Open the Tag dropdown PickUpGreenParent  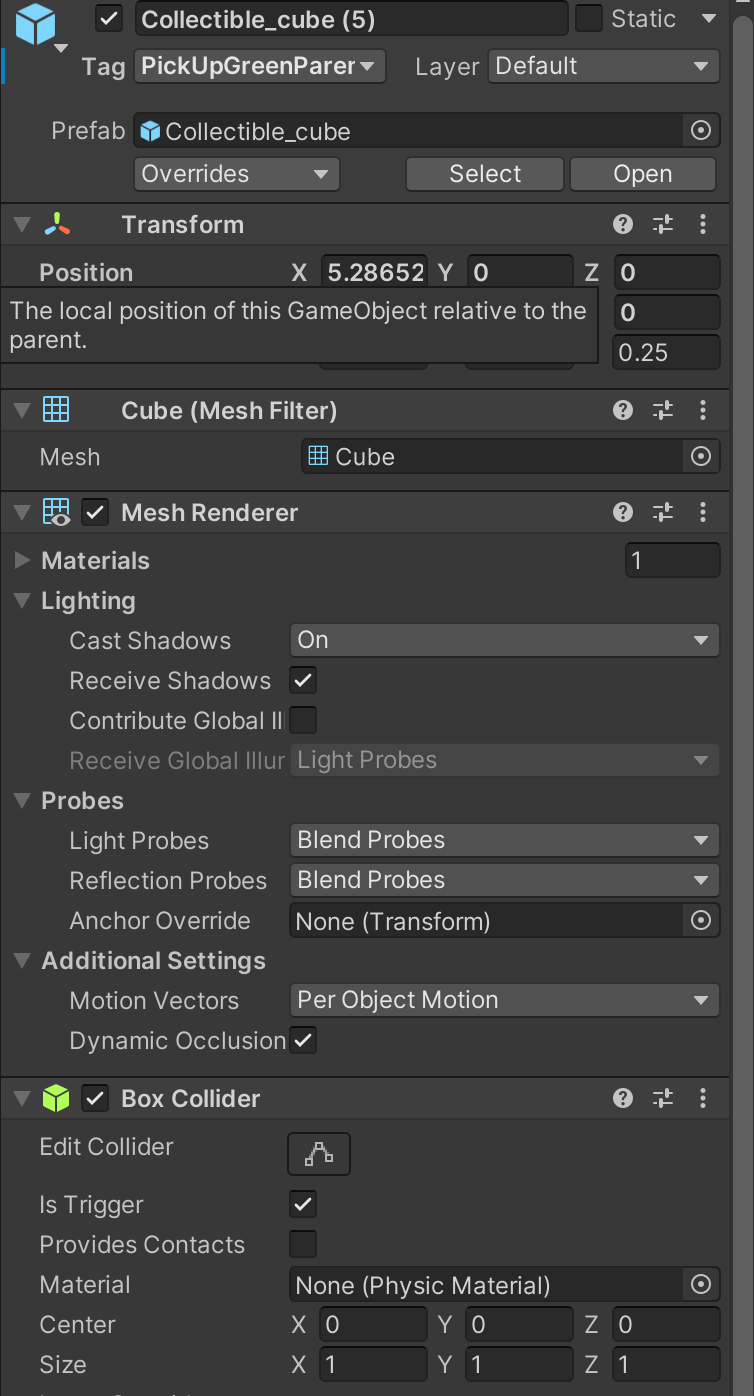click(x=259, y=67)
